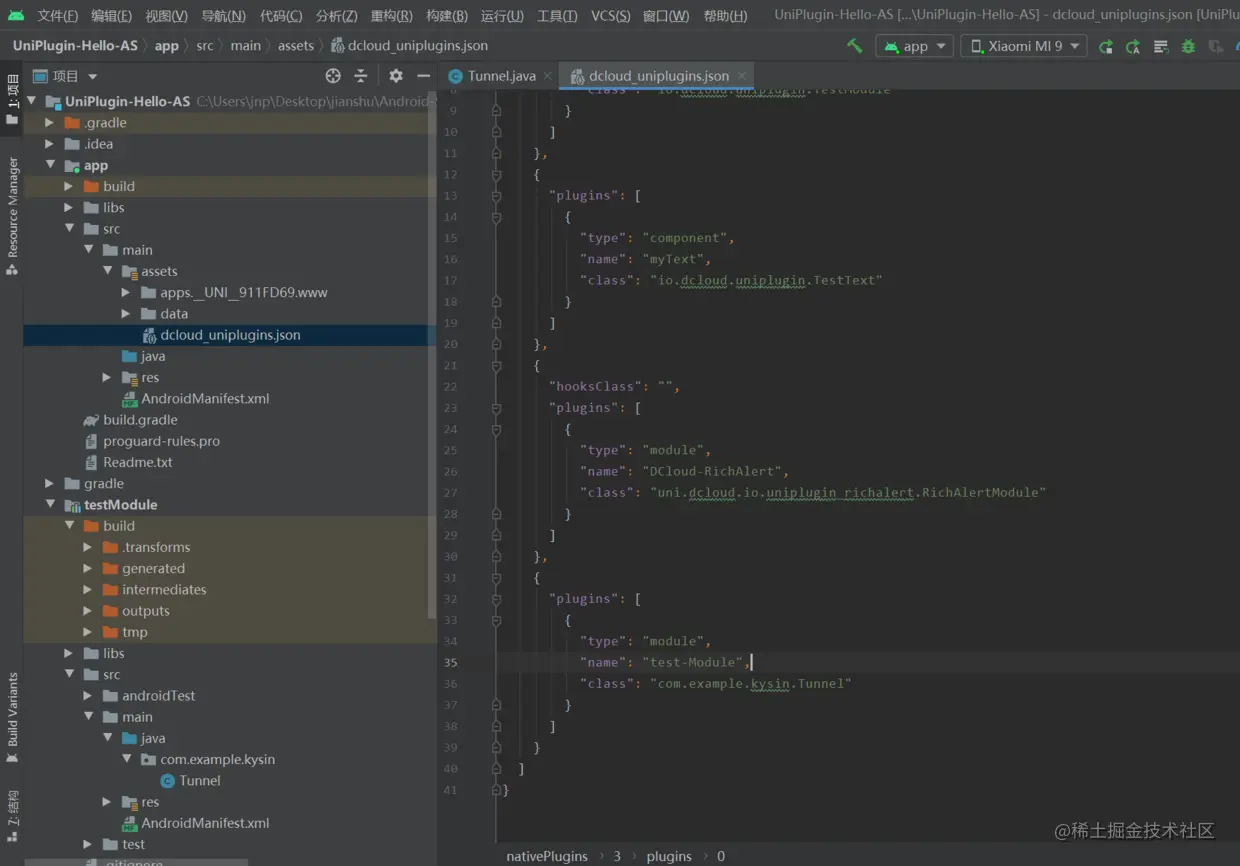Open the 帮助(H) menu
Screen dimensions: 1240x866
click(x=725, y=15)
